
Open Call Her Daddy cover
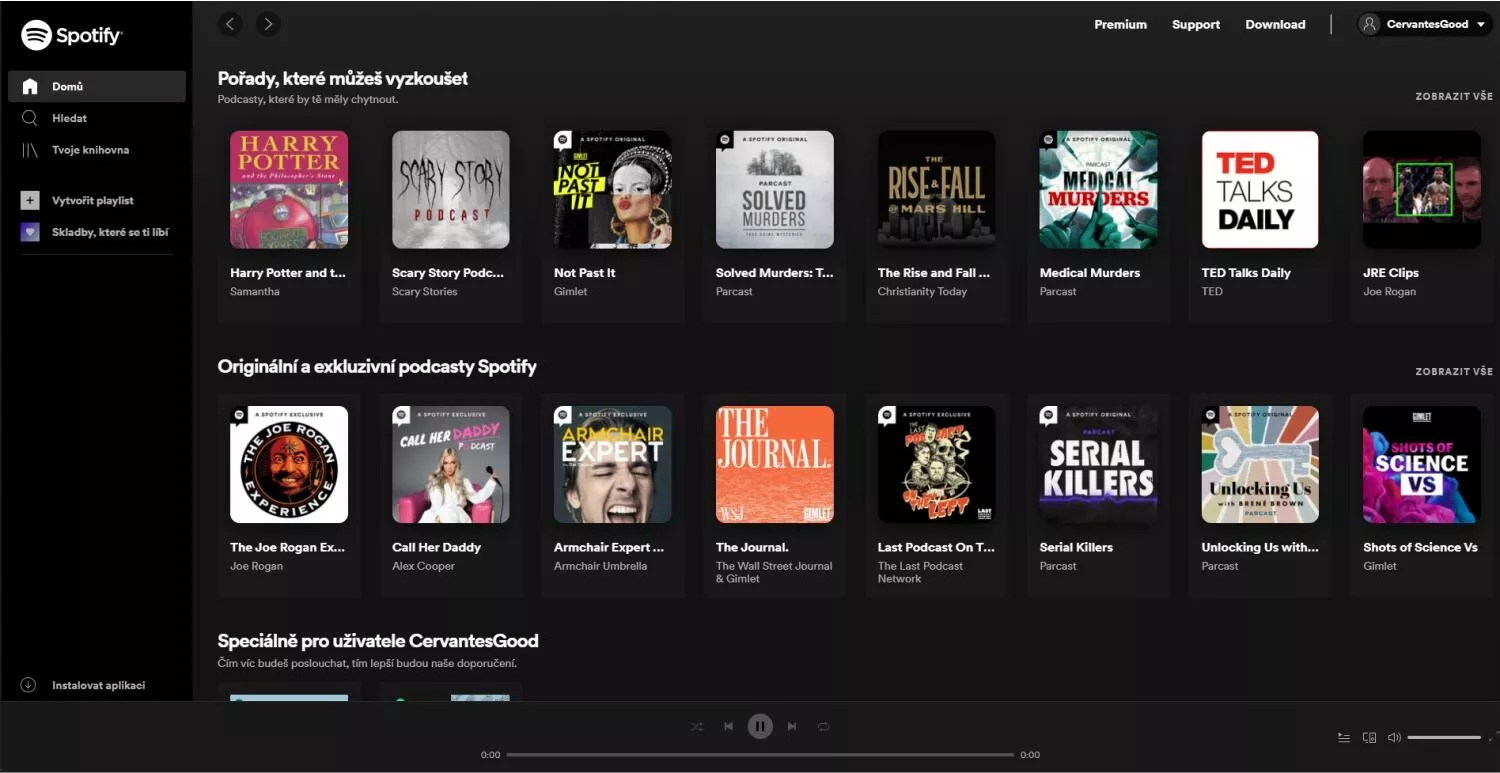click(451, 464)
